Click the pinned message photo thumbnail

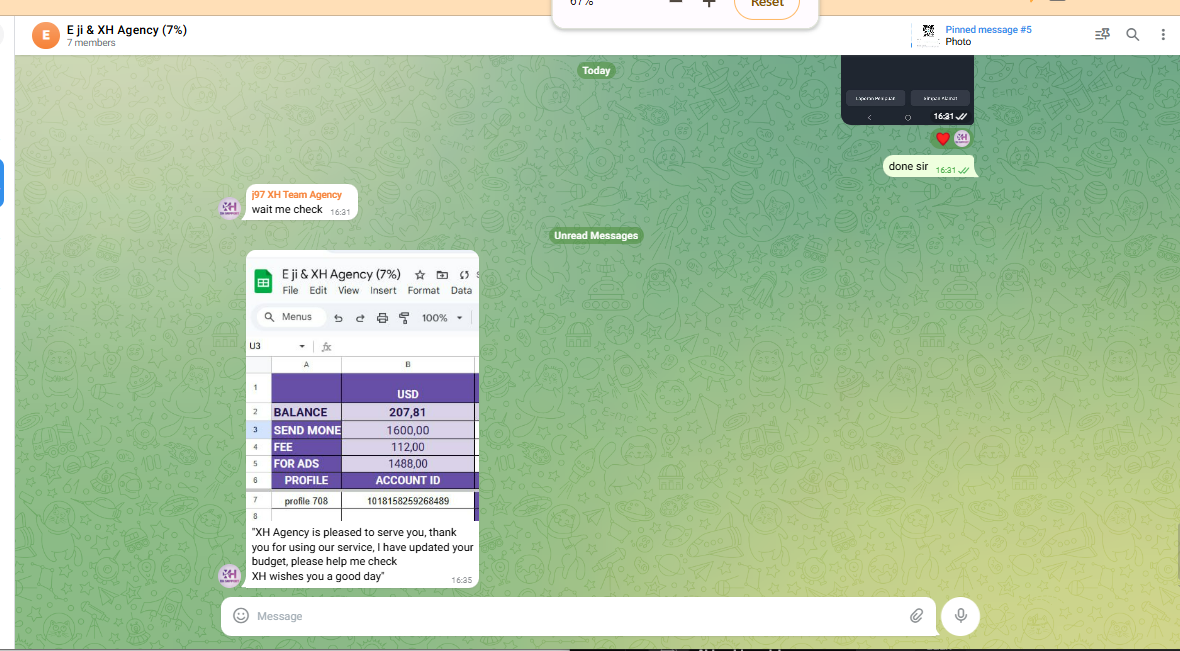point(928,35)
